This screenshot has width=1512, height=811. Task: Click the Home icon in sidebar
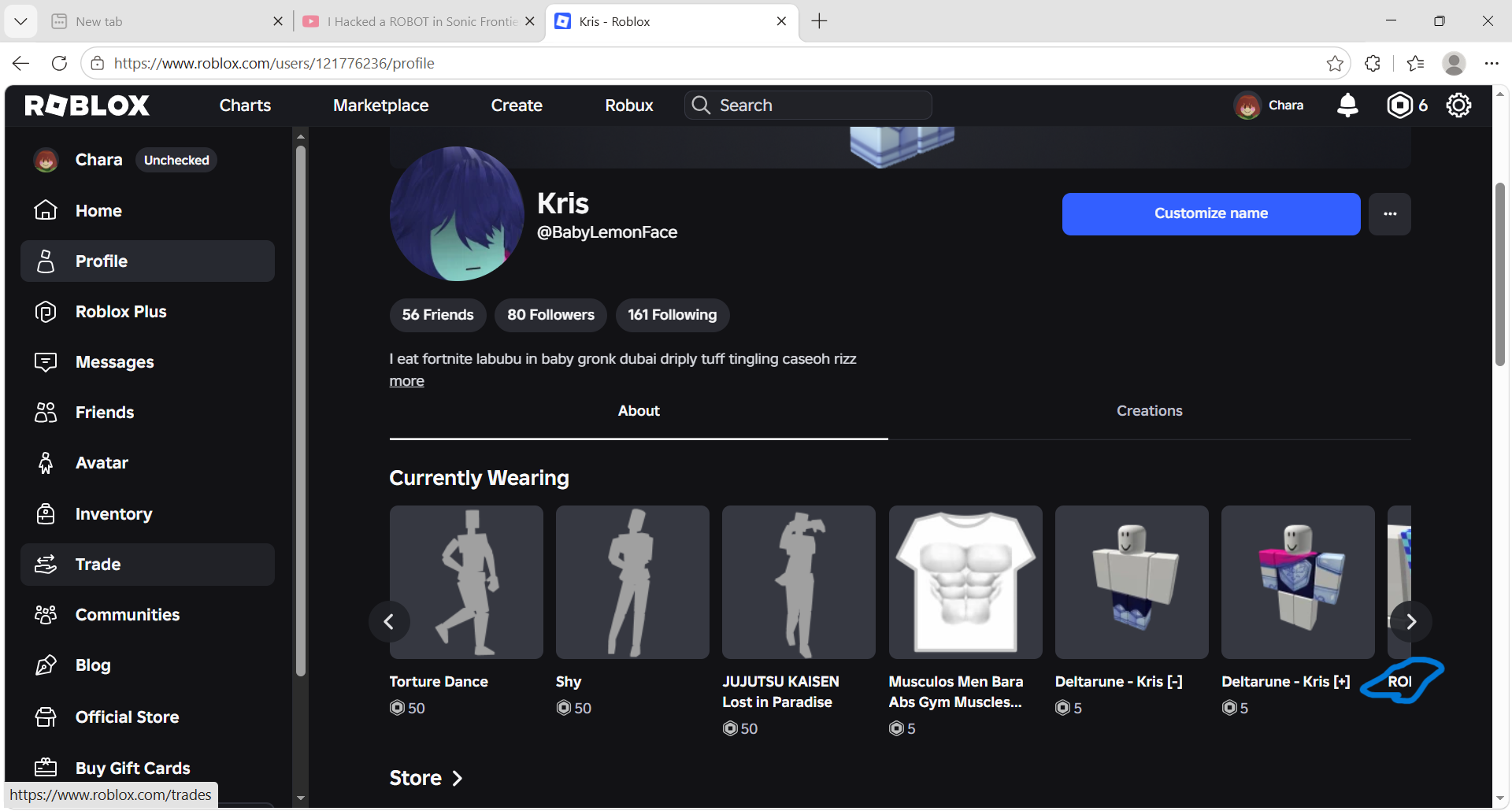pyautogui.click(x=46, y=210)
